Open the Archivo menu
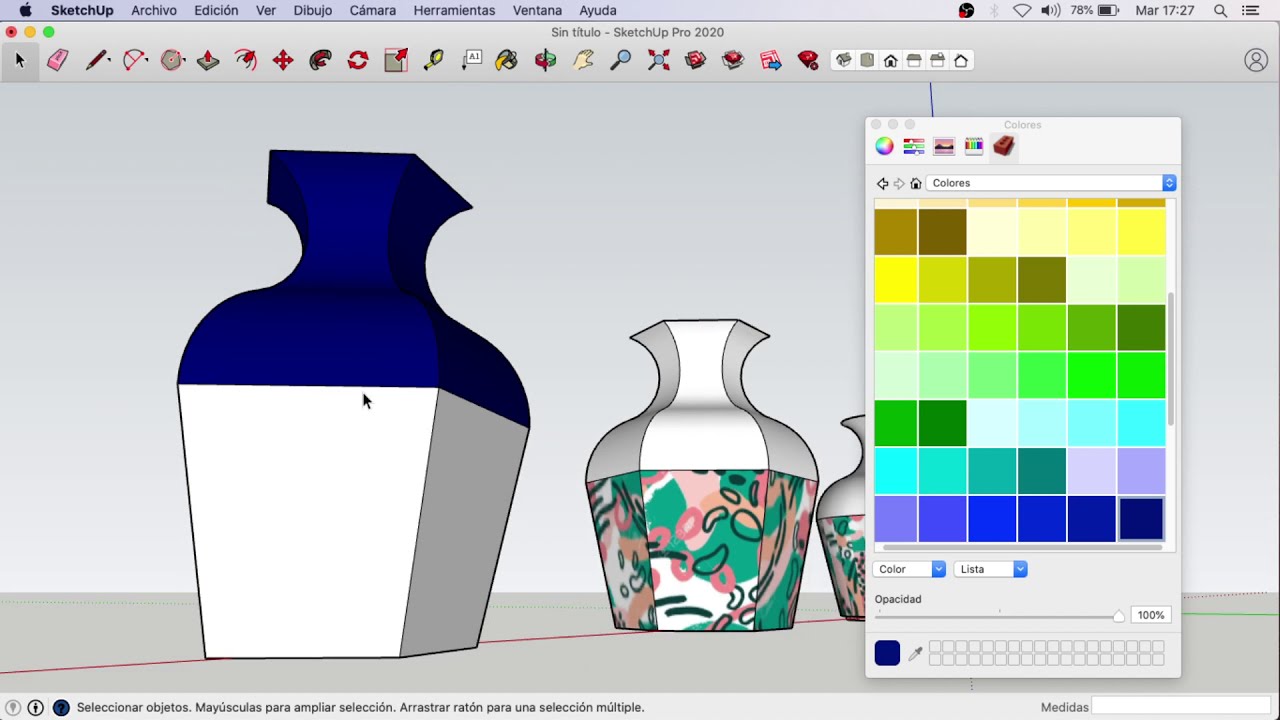The height and width of the screenshot is (720, 1280). coord(154,10)
